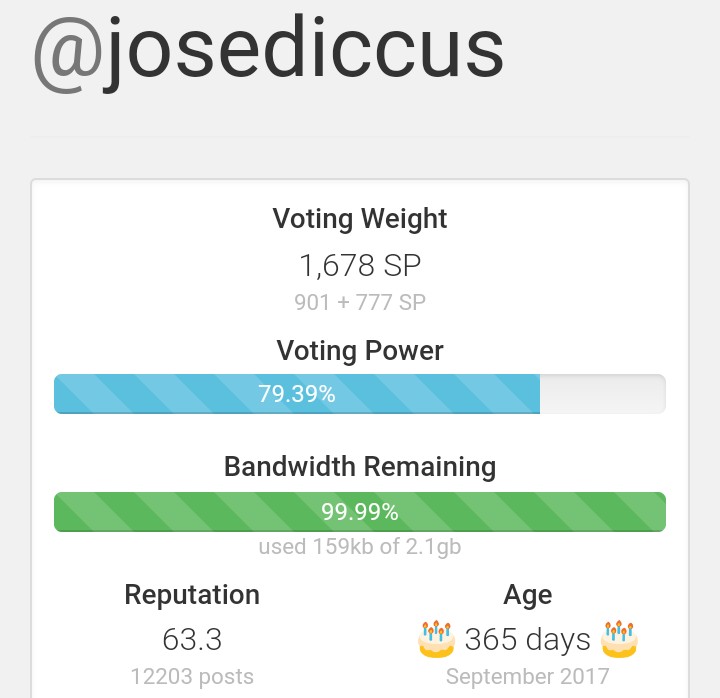Select the 1,678 SP voting weight value
The image size is (720, 698).
360,266
